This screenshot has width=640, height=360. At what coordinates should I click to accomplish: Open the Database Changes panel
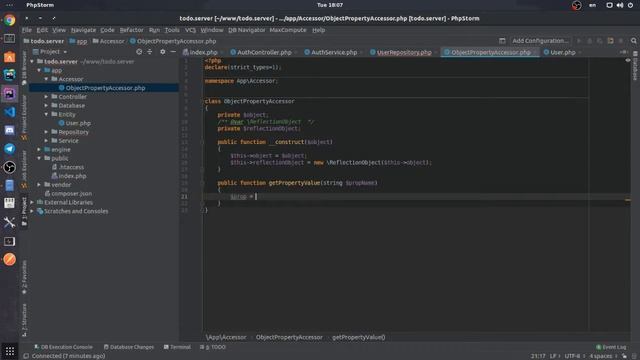point(129,347)
